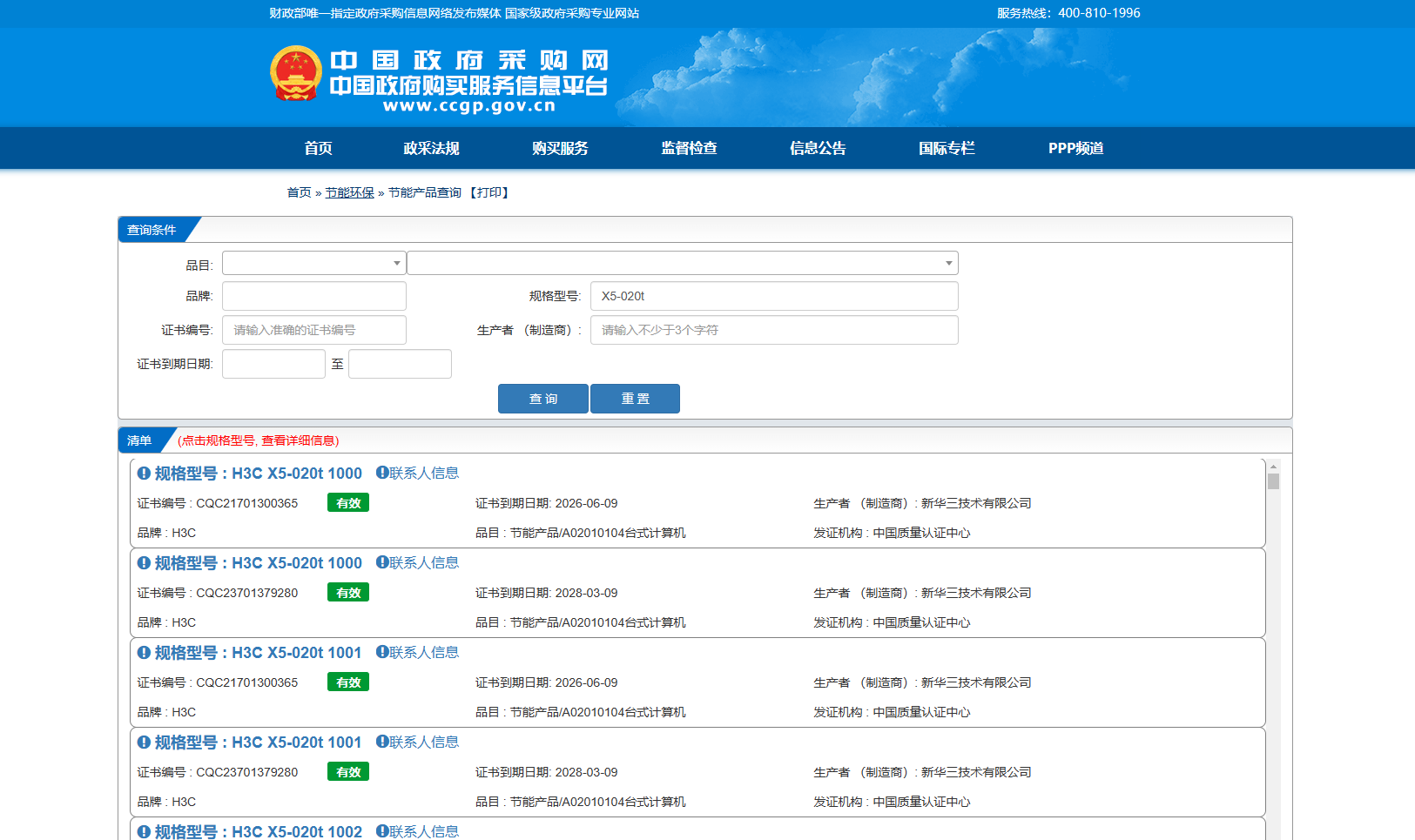
Task: Click the 【打印】 print link
Action: pos(489,192)
